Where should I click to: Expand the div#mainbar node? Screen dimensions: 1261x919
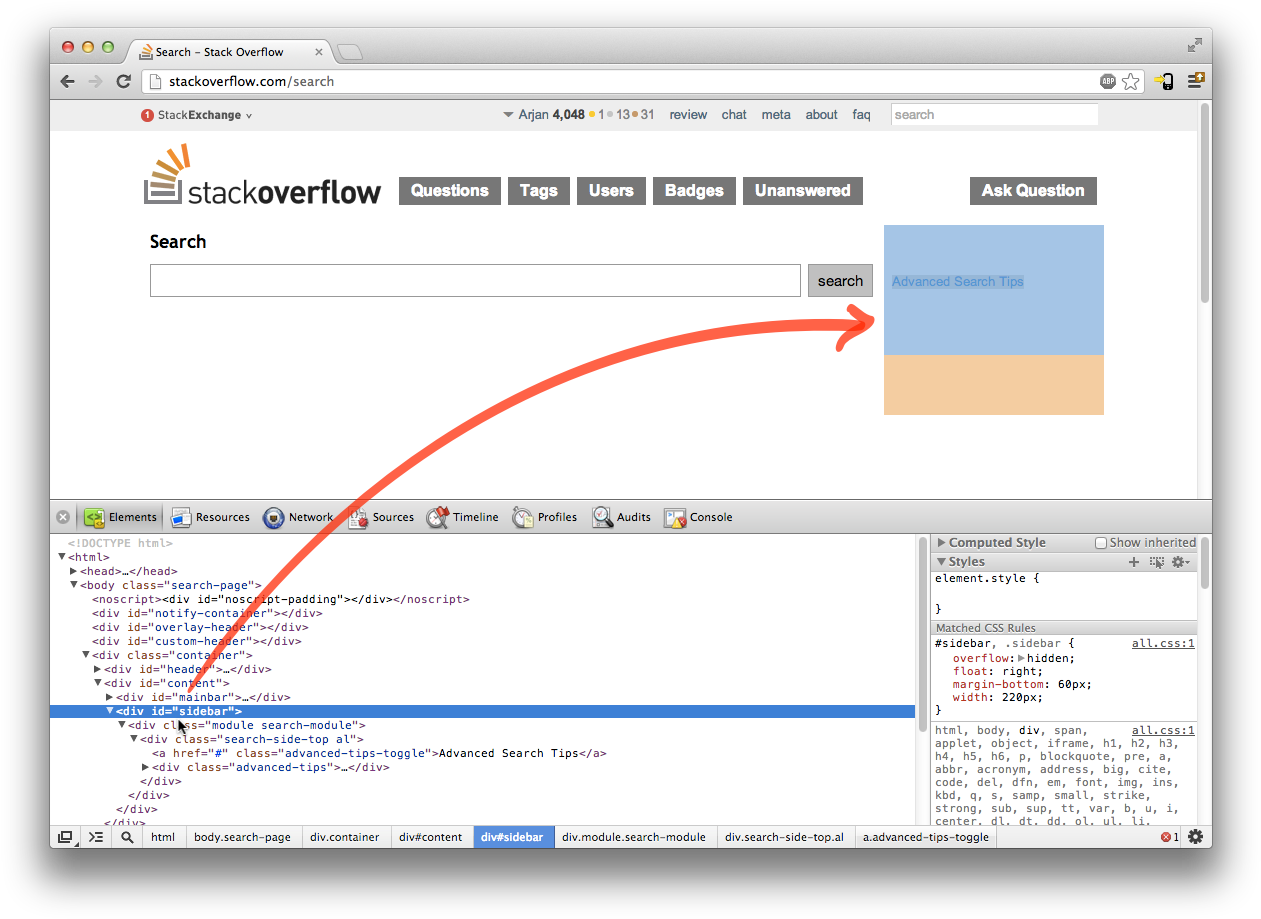coord(110,697)
